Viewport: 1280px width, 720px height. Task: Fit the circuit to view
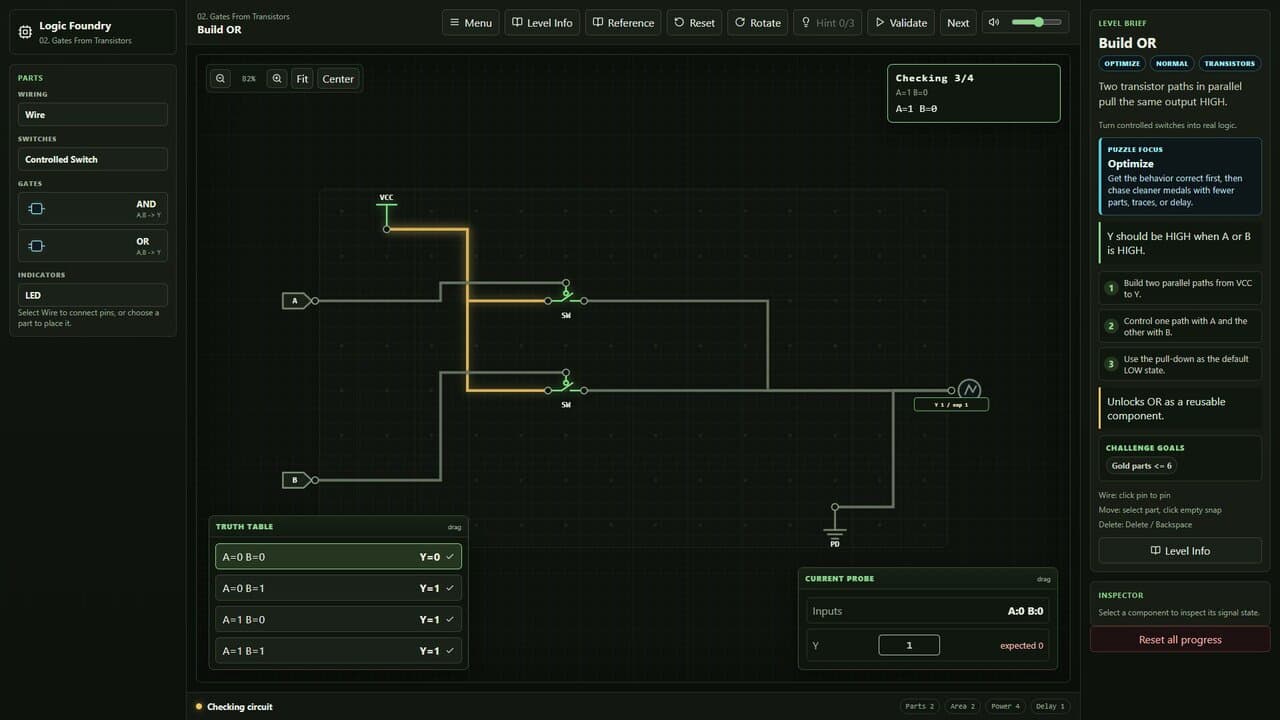302,79
